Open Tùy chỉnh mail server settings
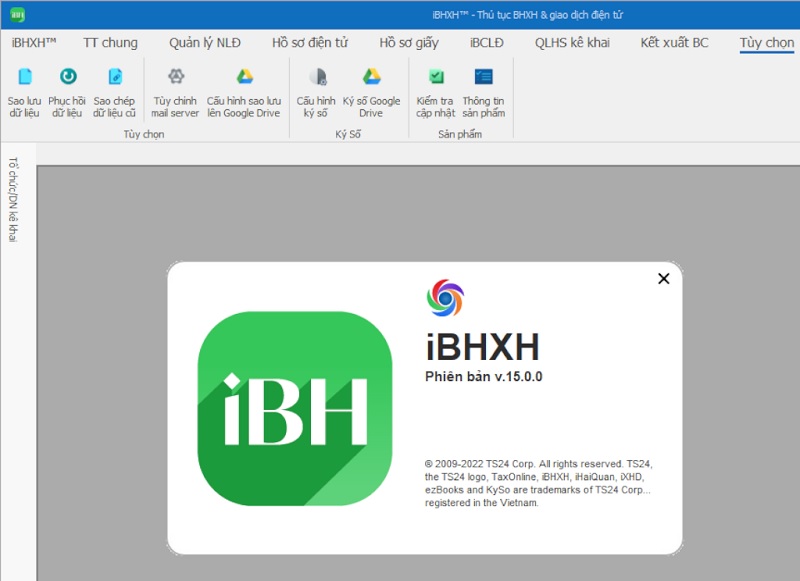 coord(176,93)
